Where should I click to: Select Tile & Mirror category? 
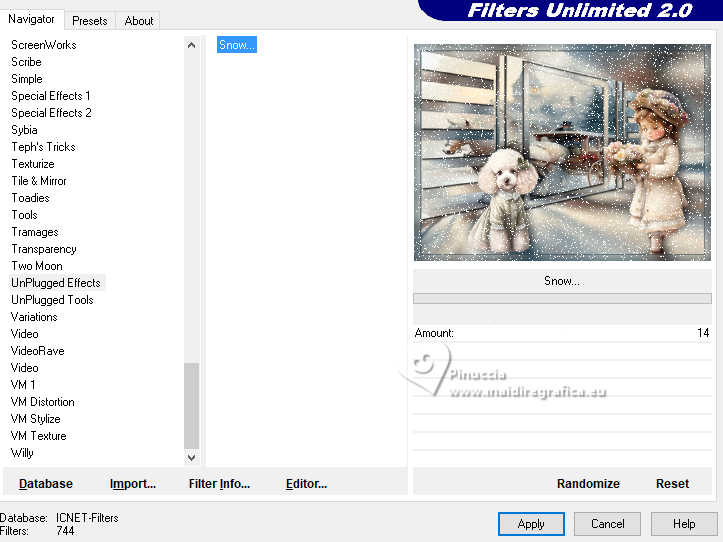point(39,181)
